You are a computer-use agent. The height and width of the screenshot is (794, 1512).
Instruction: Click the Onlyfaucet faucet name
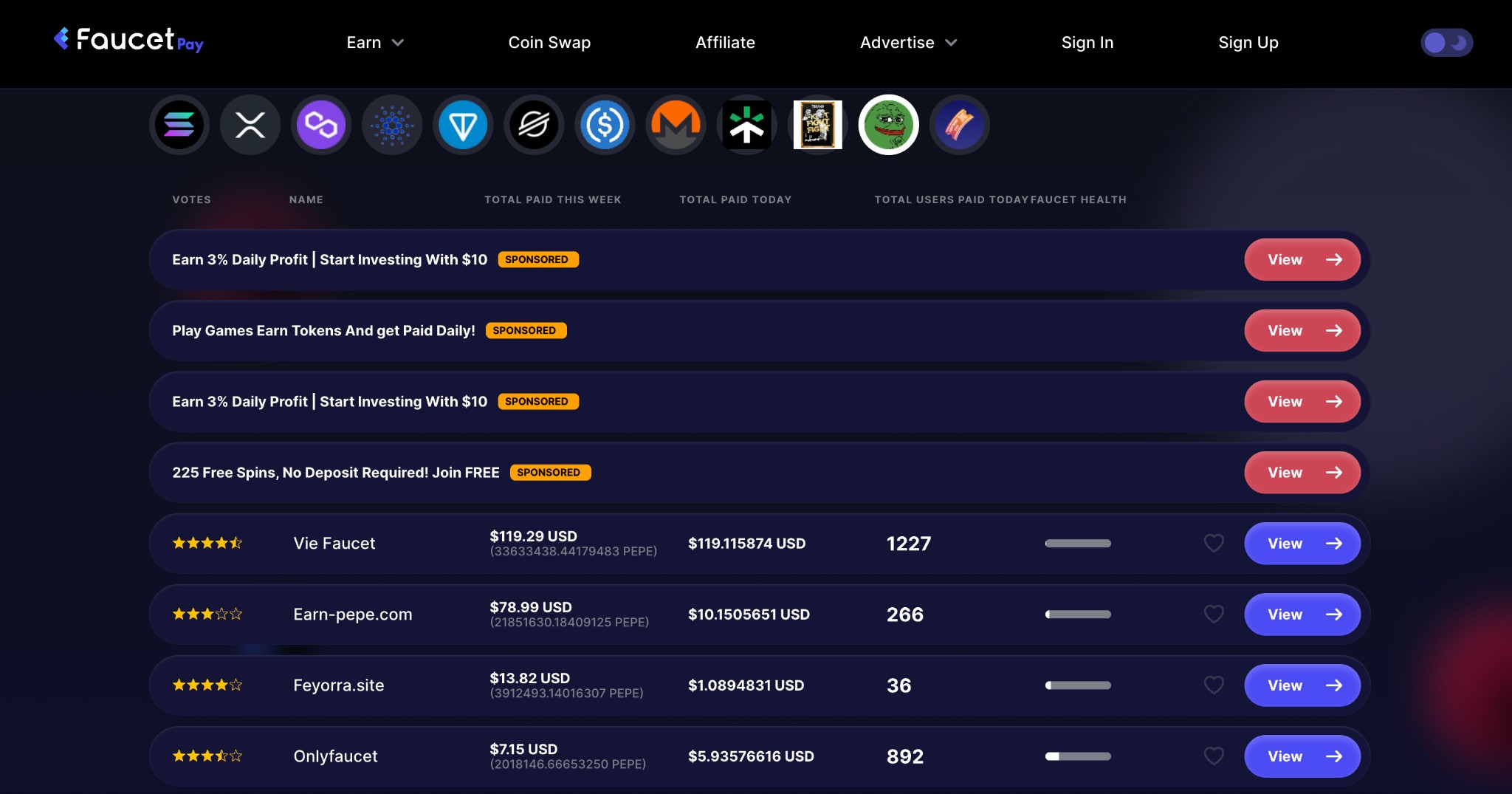(x=335, y=756)
